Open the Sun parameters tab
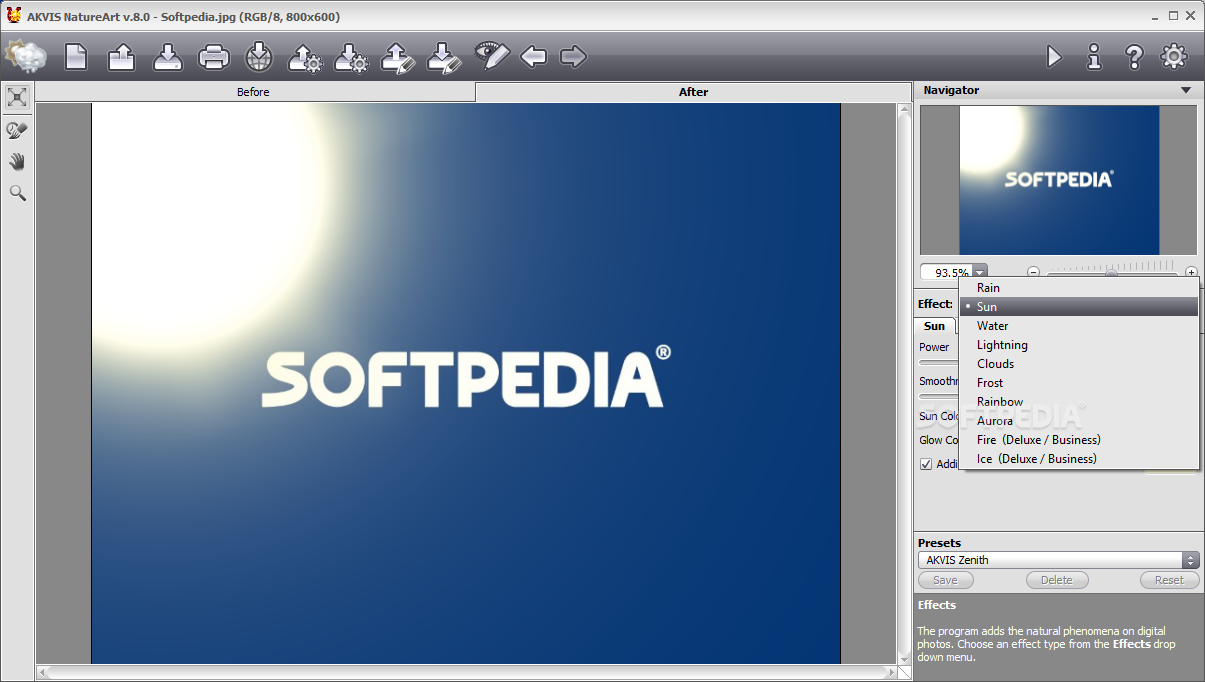 pyautogui.click(x=934, y=326)
